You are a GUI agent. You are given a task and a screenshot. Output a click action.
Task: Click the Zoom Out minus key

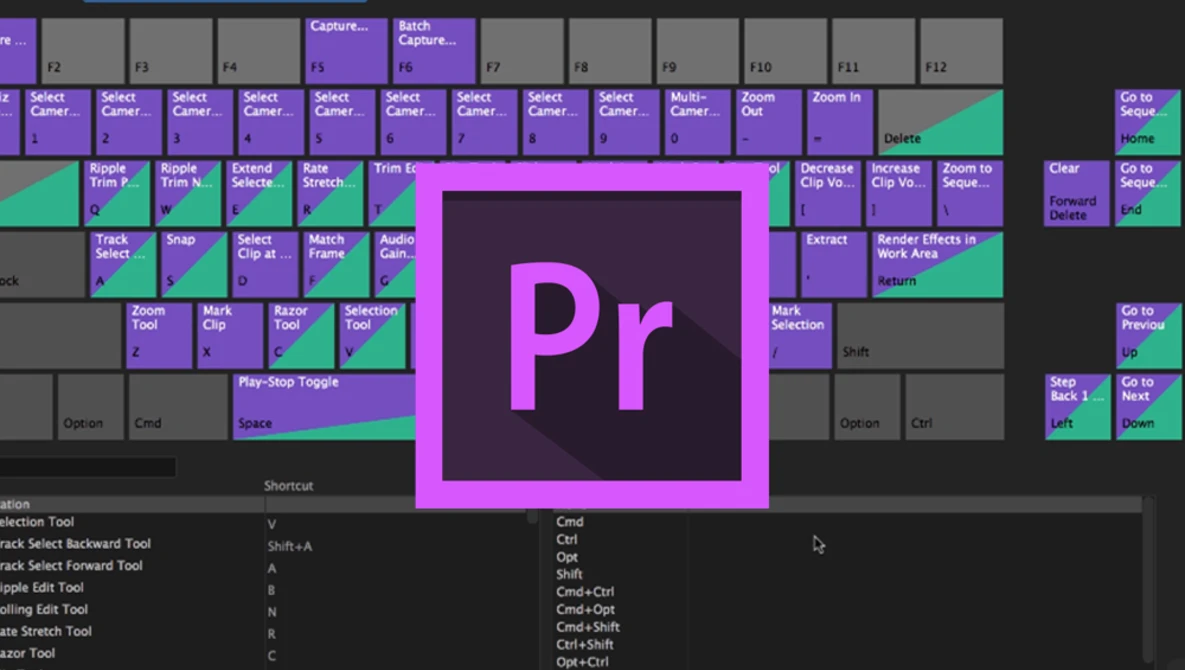pos(769,122)
